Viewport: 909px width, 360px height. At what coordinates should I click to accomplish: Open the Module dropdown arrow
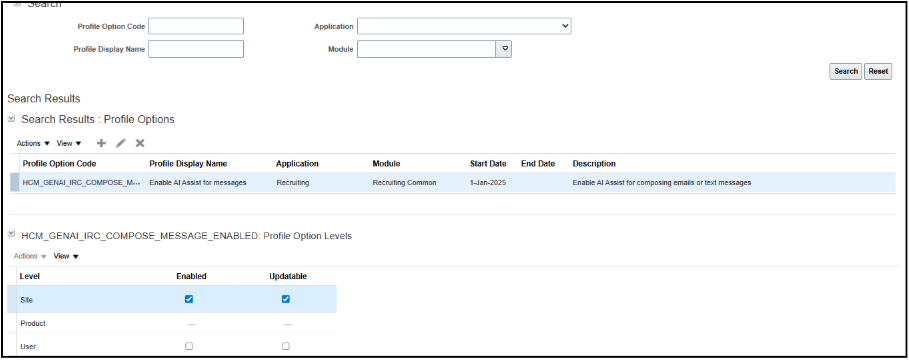[503, 49]
